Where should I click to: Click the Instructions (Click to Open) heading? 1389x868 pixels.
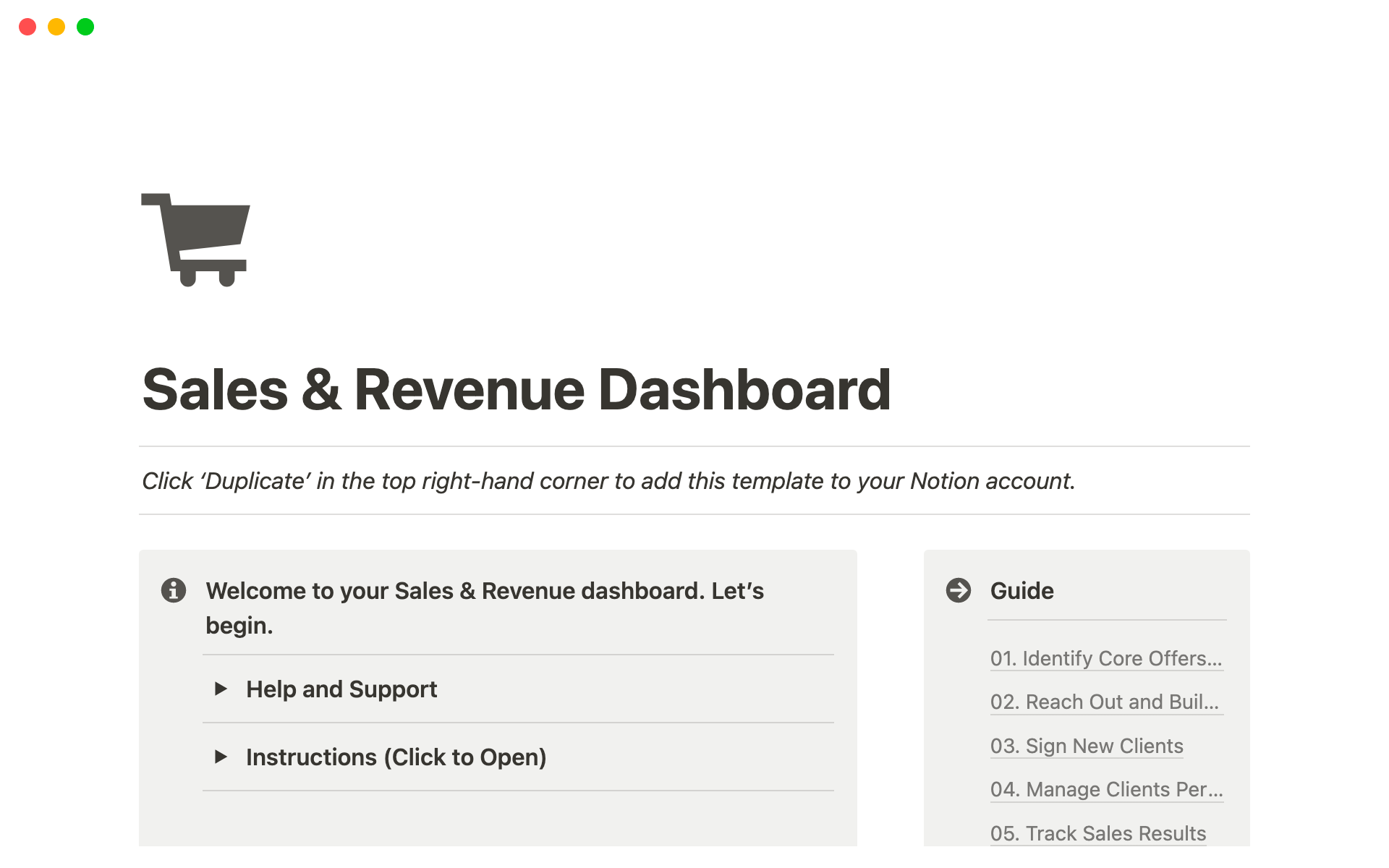click(396, 757)
